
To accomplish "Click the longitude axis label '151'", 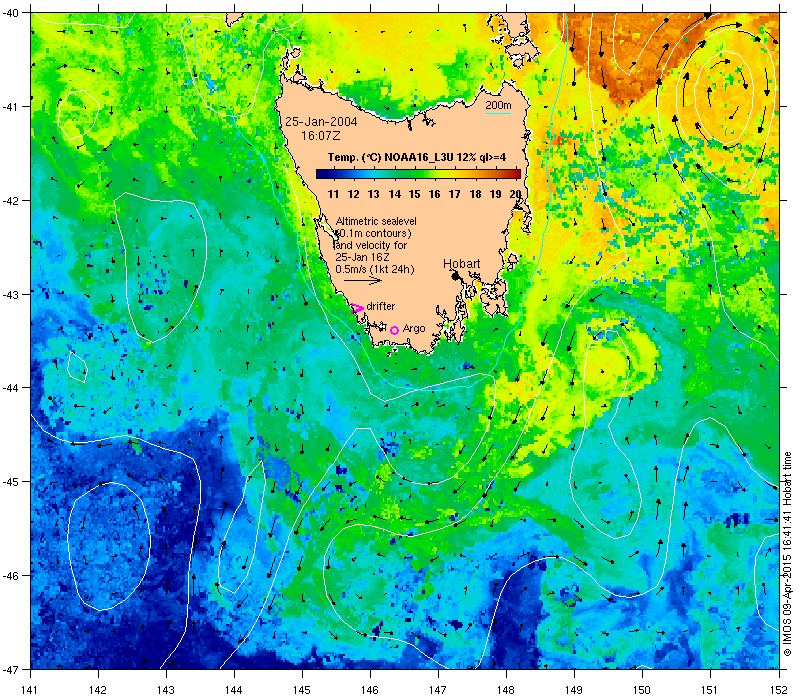I will (x=711, y=690).
